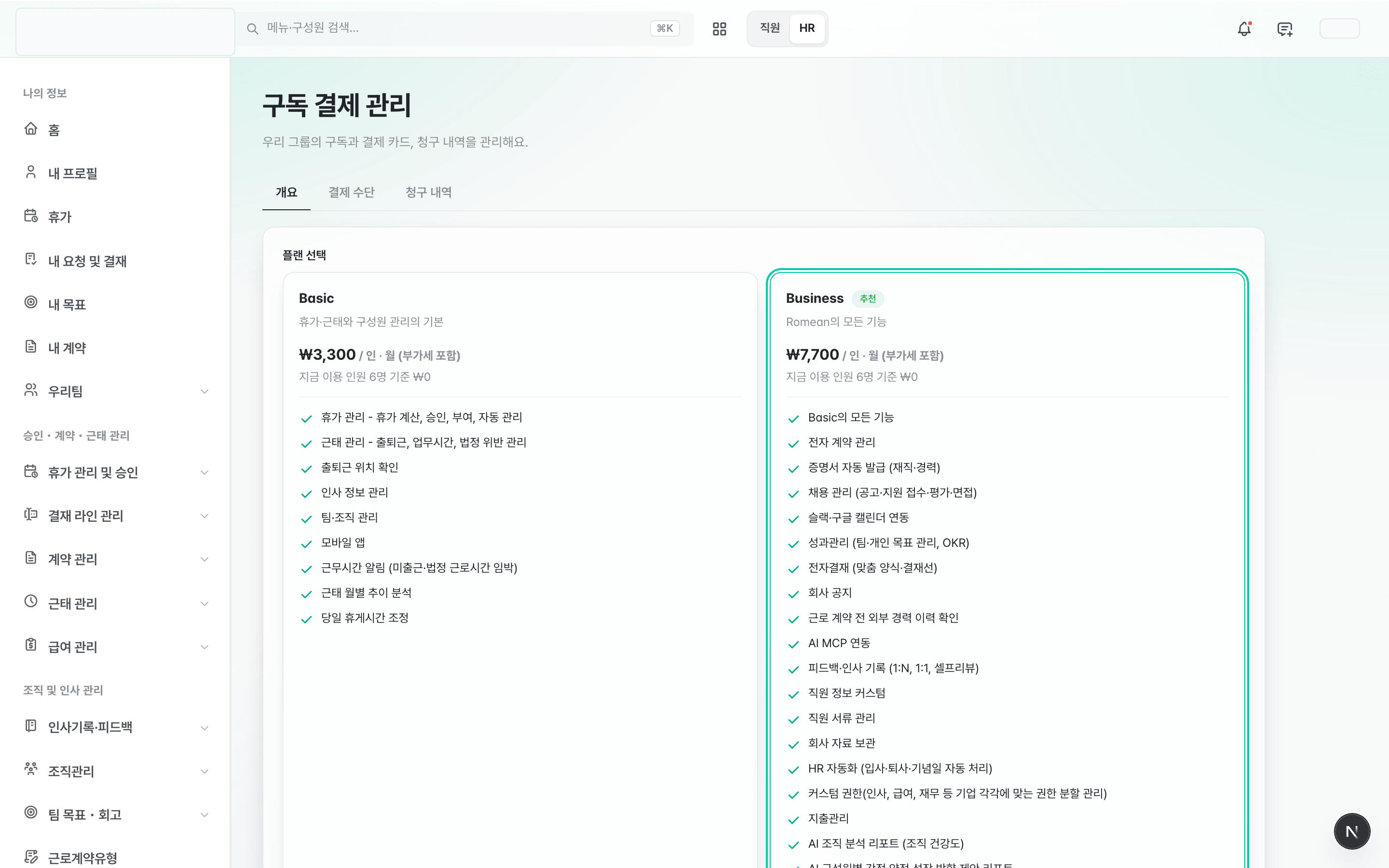Open the apps grid icon
The height and width of the screenshot is (868, 1389).
(x=719, y=29)
